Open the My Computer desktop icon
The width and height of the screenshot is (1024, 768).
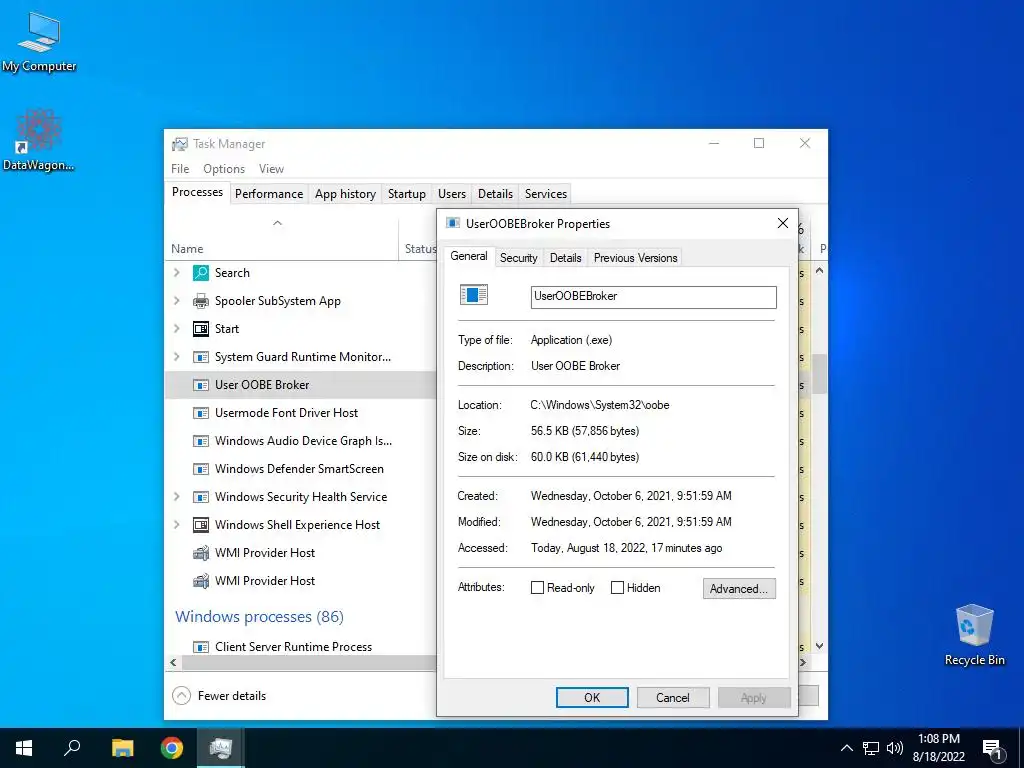click(39, 41)
